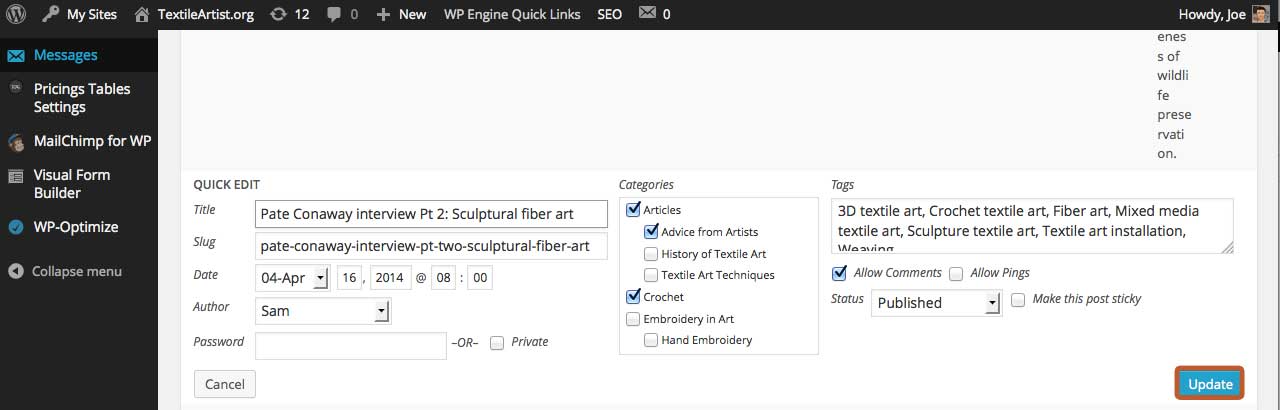Click the Update button
Viewport: 1280px width, 410px height.
tap(1210, 384)
